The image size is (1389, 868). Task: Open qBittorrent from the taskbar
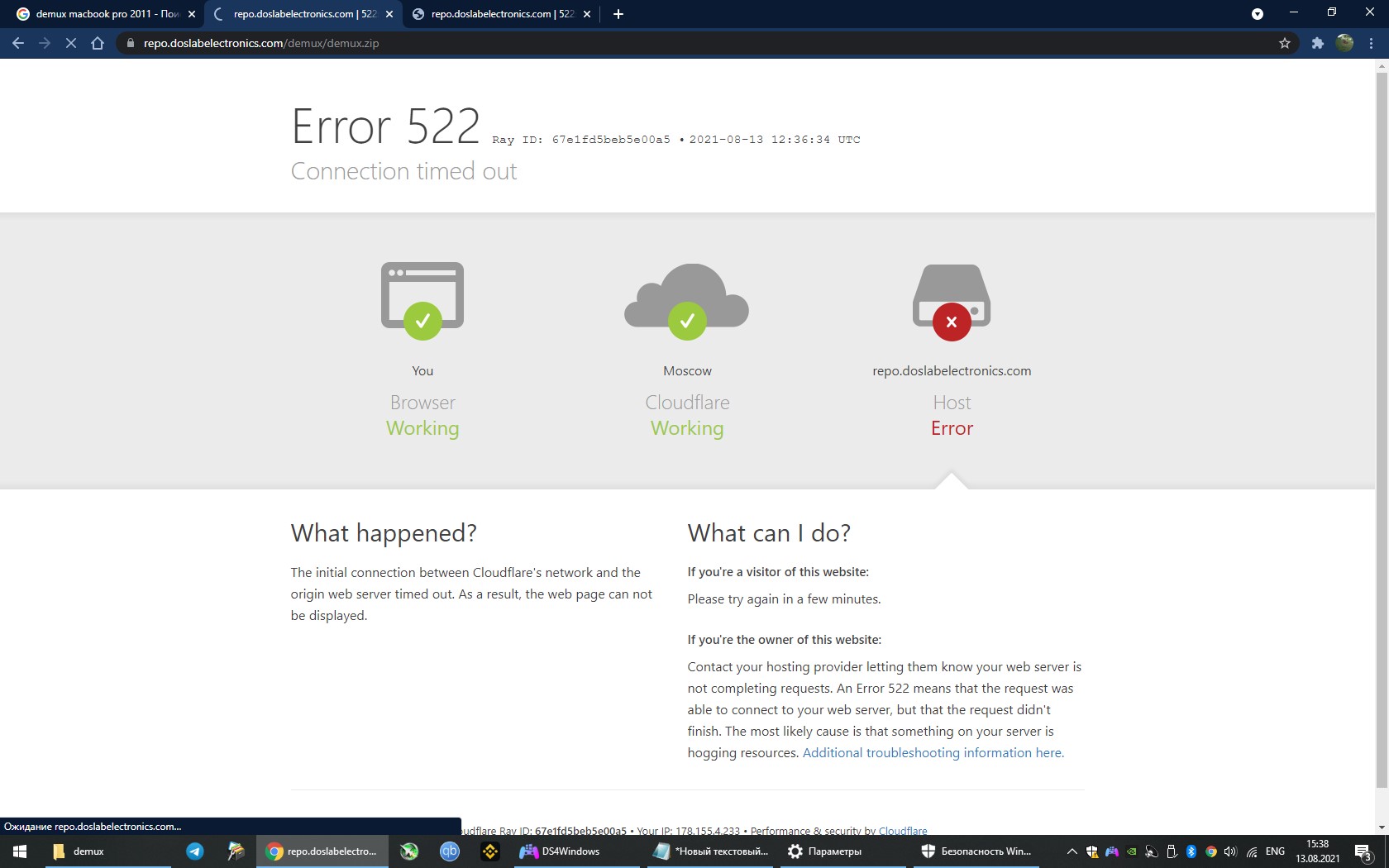(x=450, y=851)
